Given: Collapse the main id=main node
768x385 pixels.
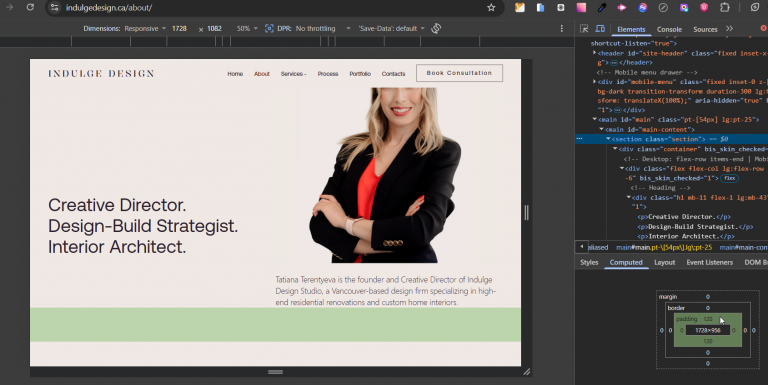Looking at the screenshot, I should click(x=595, y=120).
